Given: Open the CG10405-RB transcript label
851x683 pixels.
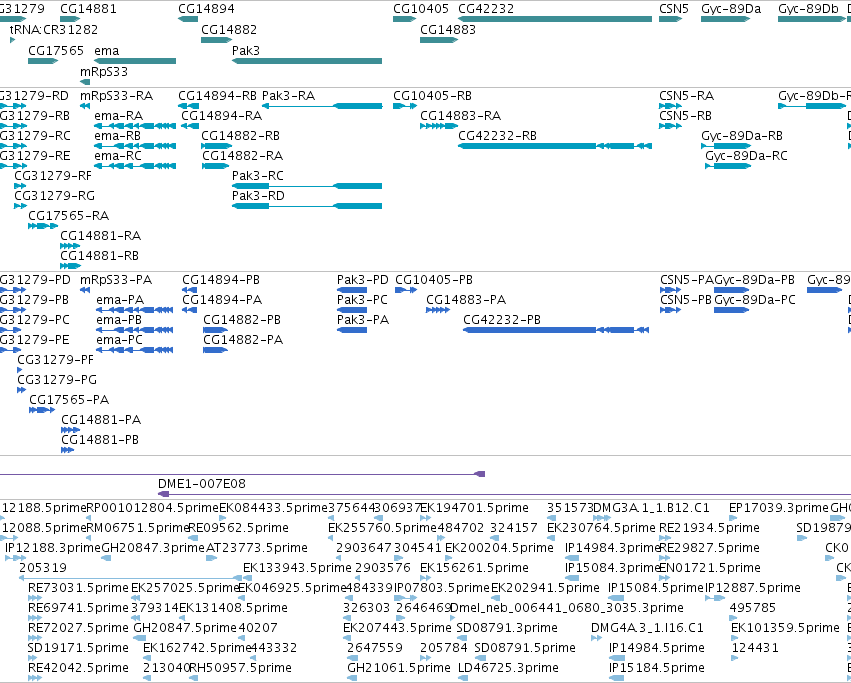Looking at the screenshot, I should coord(433,96).
